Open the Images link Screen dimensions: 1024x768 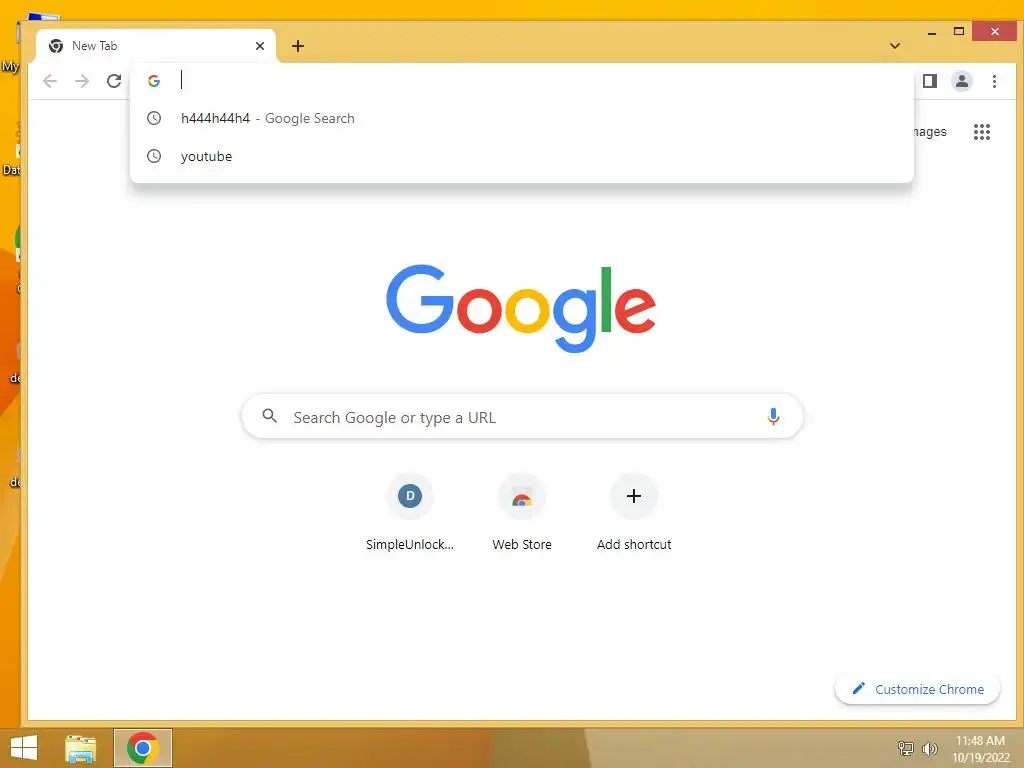pos(930,132)
